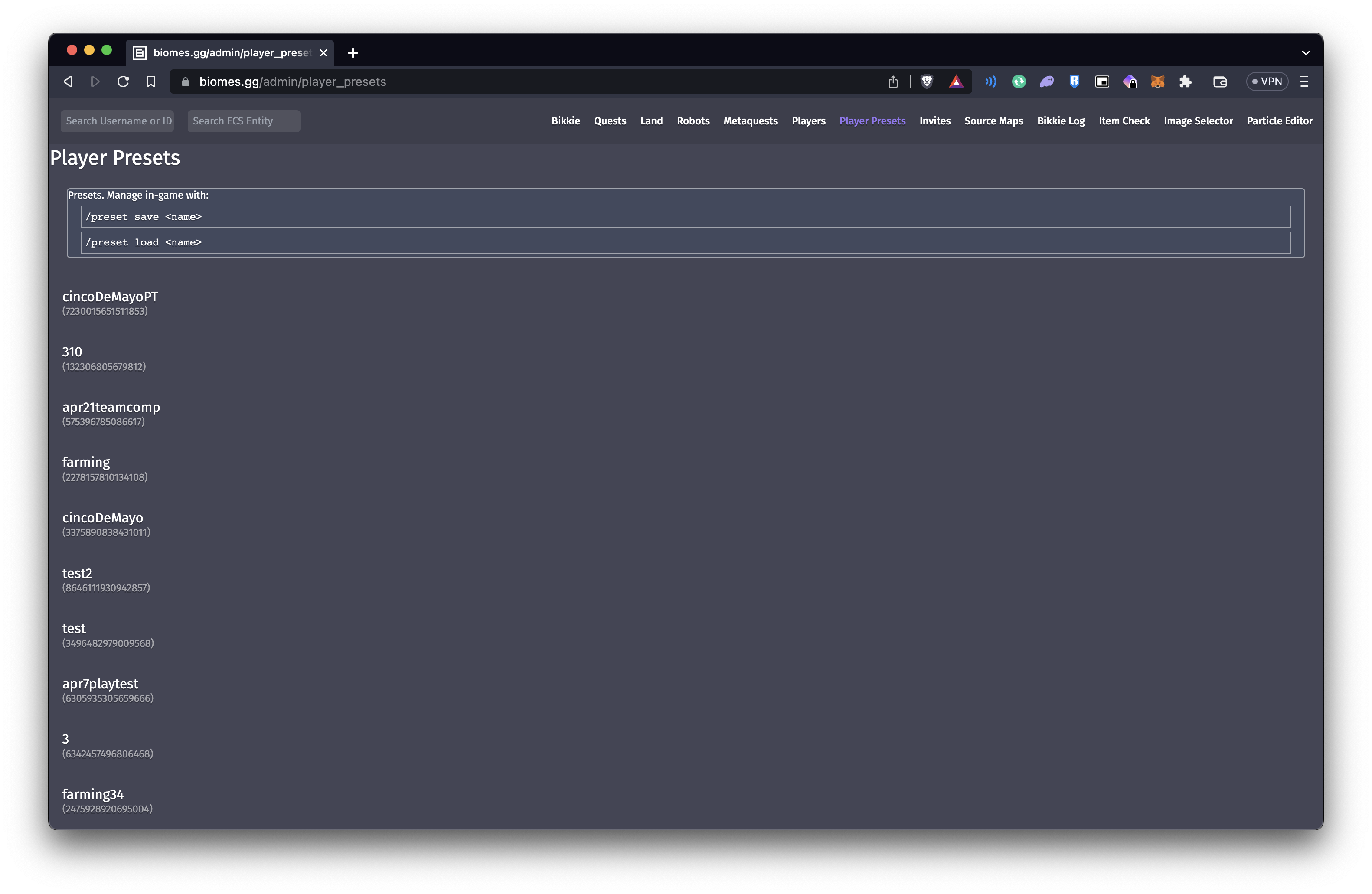Click the Search ECS Entity field
The image size is (1372, 894).
coord(243,121)
